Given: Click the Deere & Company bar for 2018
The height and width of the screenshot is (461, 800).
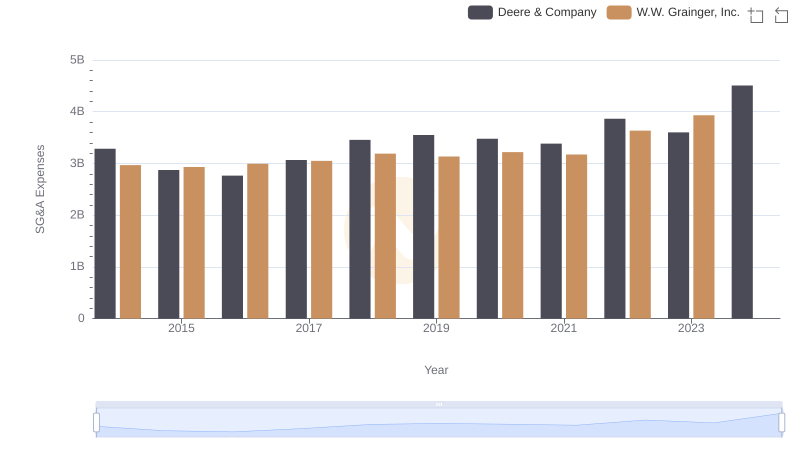Looking at the screenshot, I should click(x=360, y=229).
